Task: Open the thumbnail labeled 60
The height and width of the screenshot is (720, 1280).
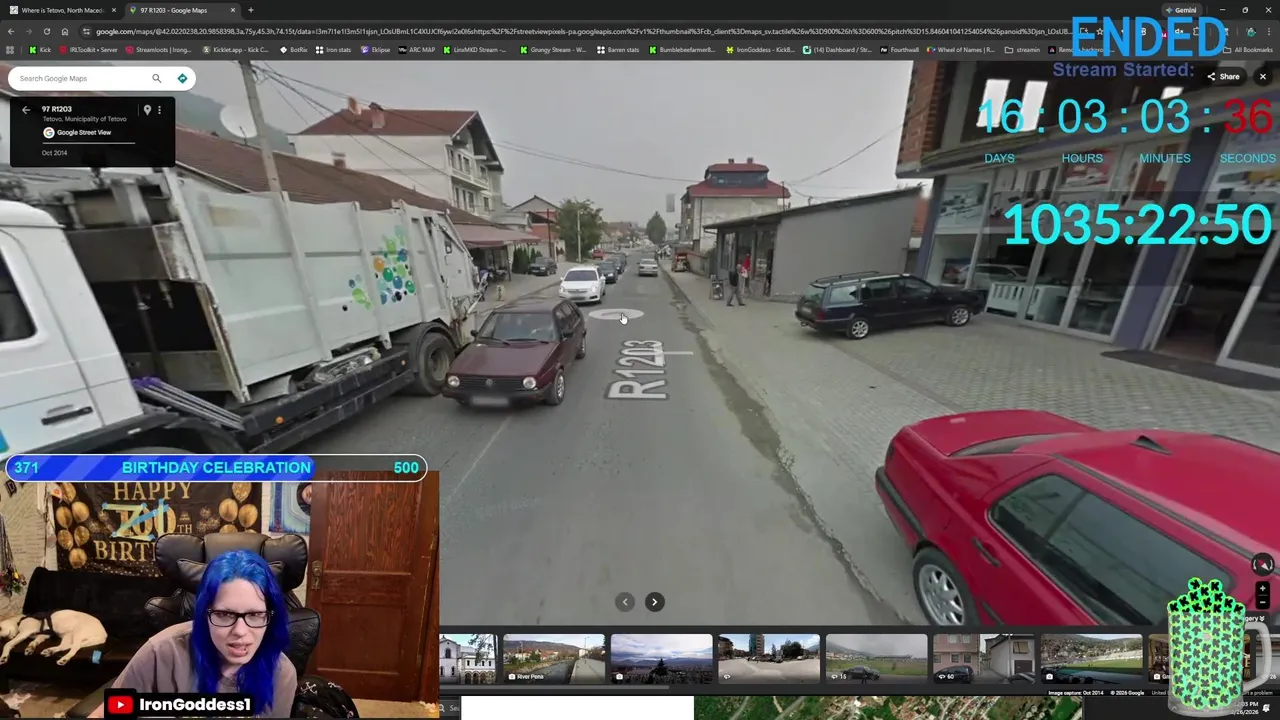Action: [984, 658]
